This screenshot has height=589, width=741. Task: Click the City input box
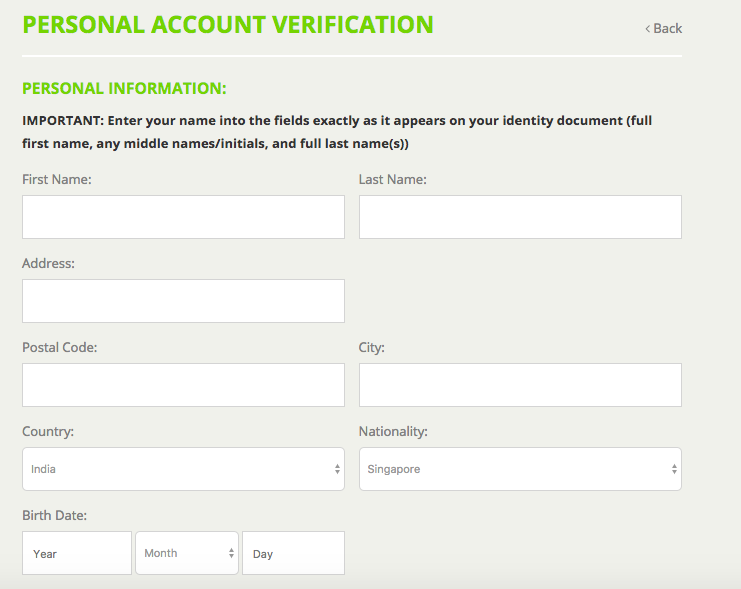[x=520, y=385]
